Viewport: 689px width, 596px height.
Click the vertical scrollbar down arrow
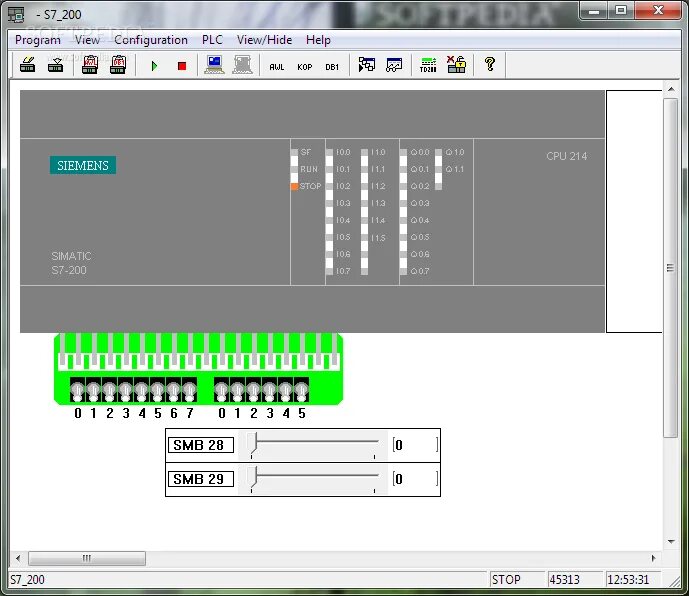click(671, 541)
